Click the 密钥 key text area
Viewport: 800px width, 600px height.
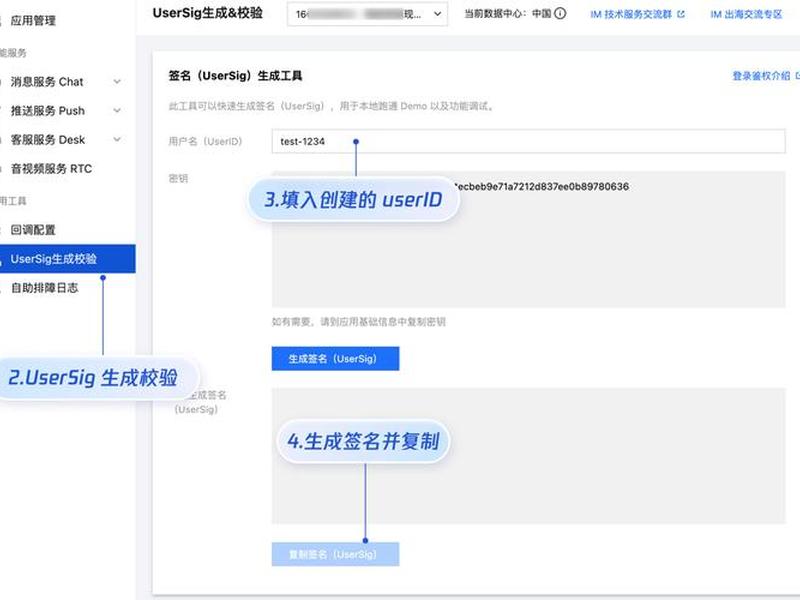(528, 239)
